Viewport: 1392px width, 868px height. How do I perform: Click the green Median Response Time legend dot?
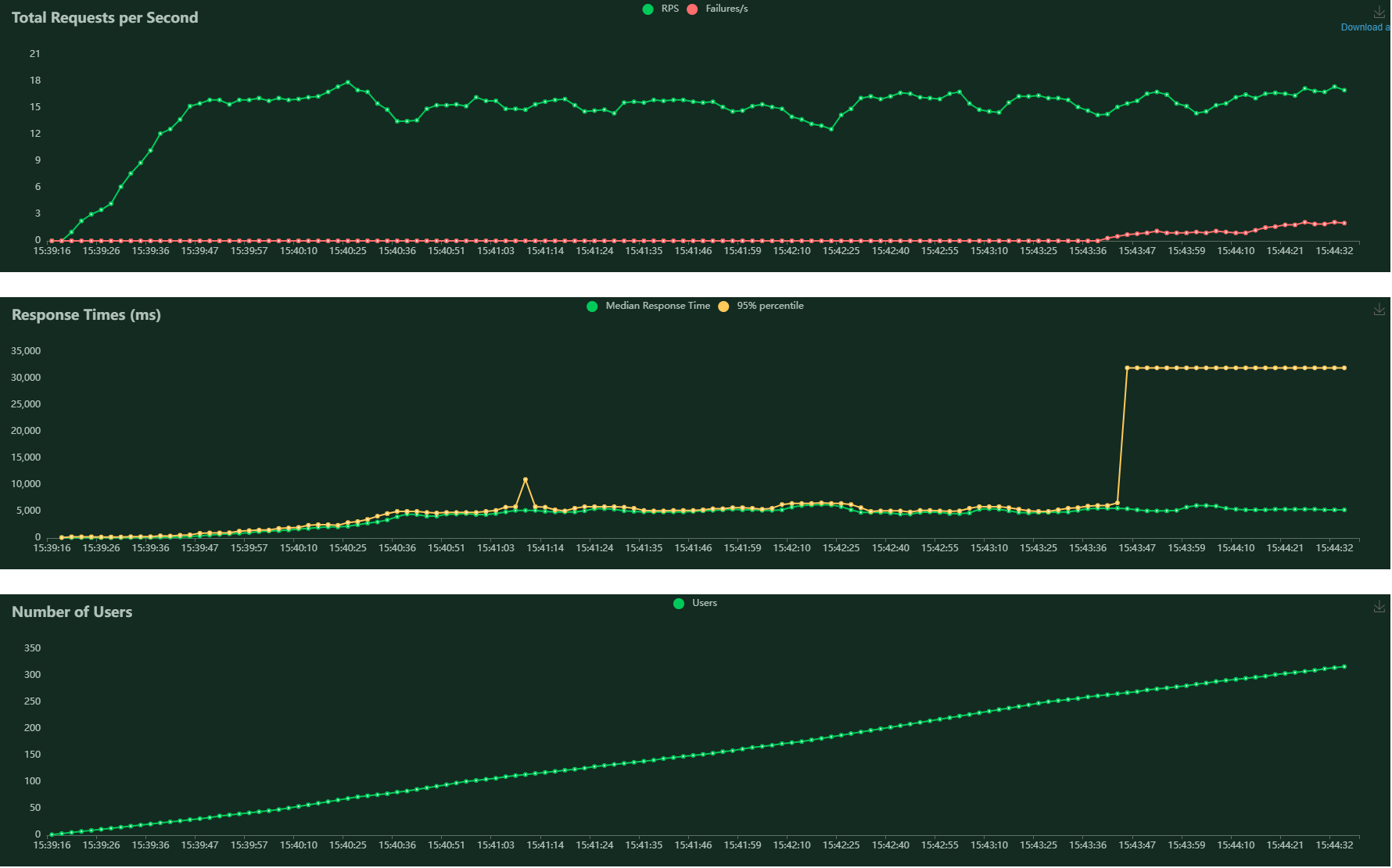[592, 307]
